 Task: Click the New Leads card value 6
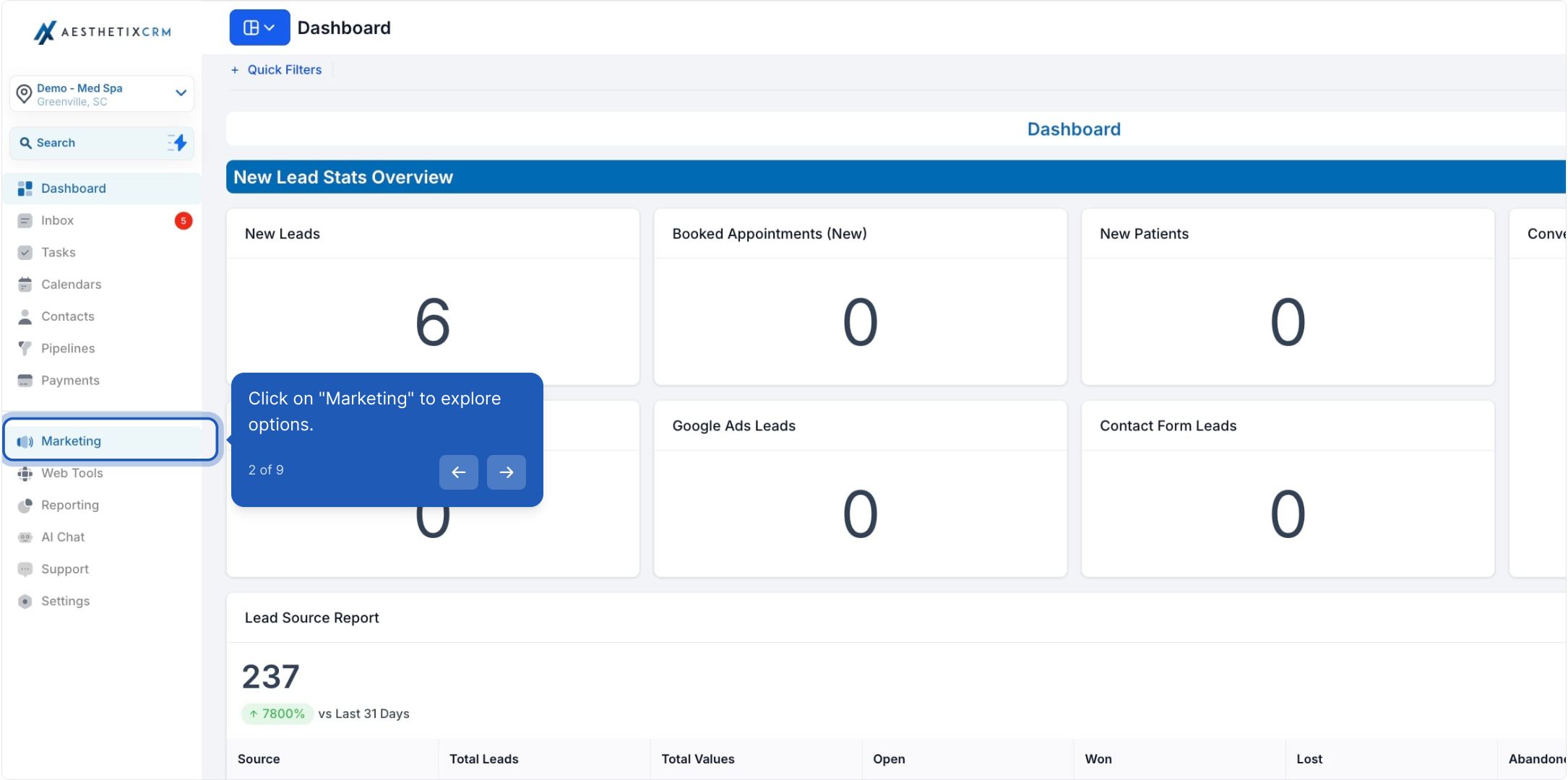(x=432, y=322)
